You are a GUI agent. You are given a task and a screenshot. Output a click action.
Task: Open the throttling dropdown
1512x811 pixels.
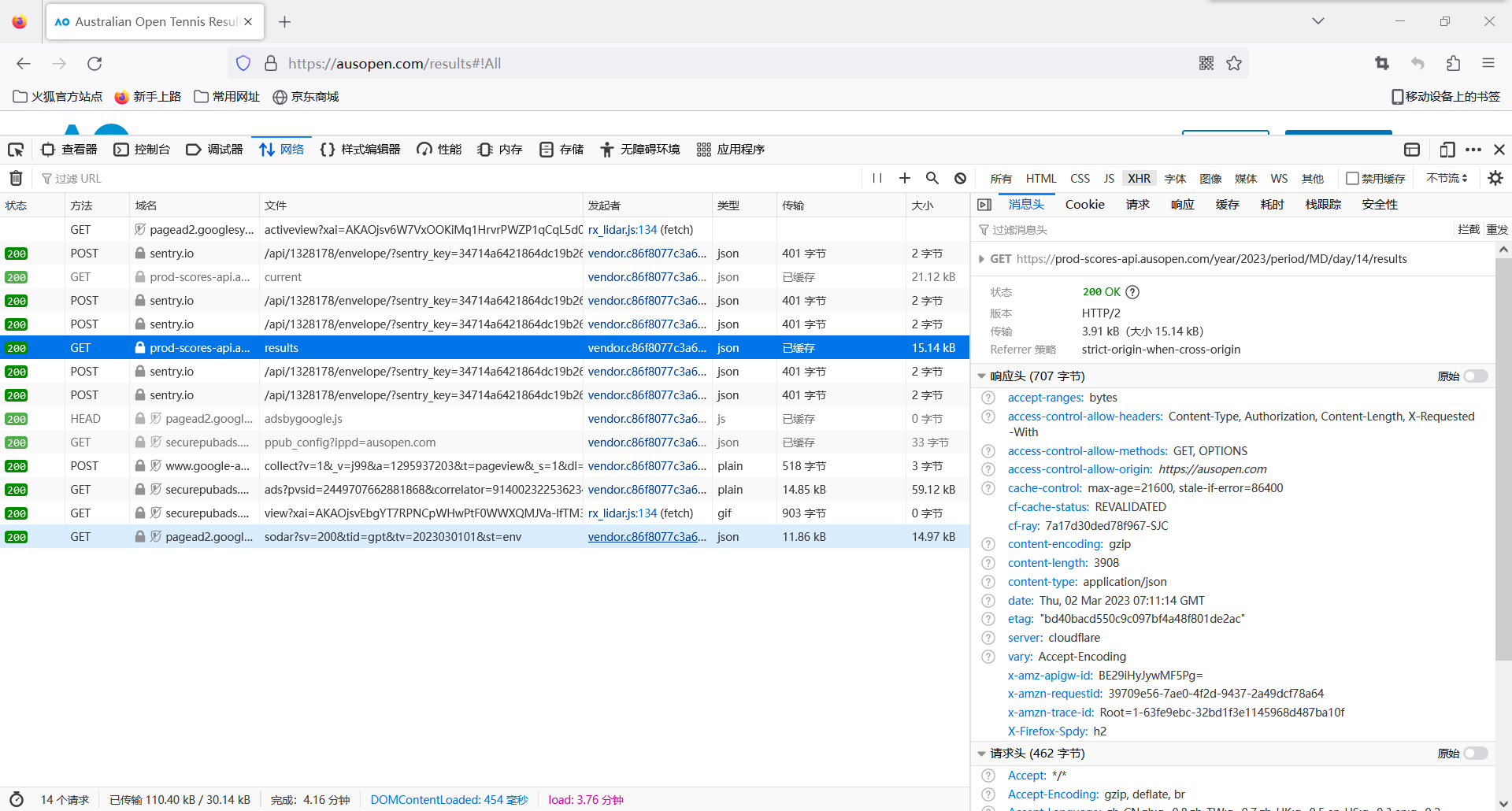click(x=1447, y=179)
